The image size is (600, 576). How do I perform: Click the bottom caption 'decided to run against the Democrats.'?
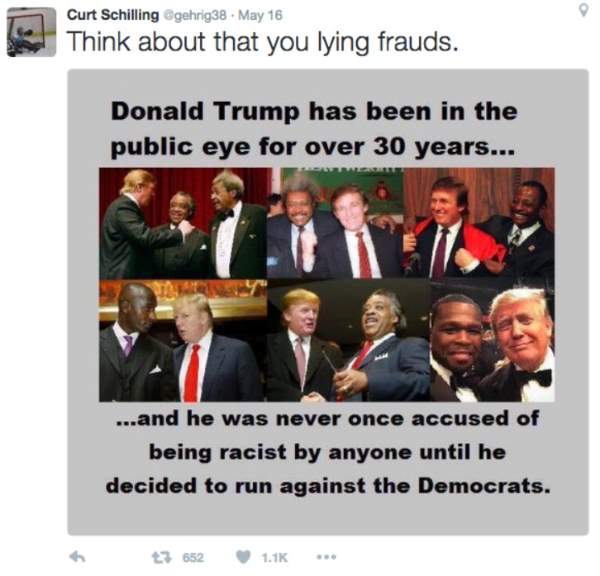click(x=328, y=486)
